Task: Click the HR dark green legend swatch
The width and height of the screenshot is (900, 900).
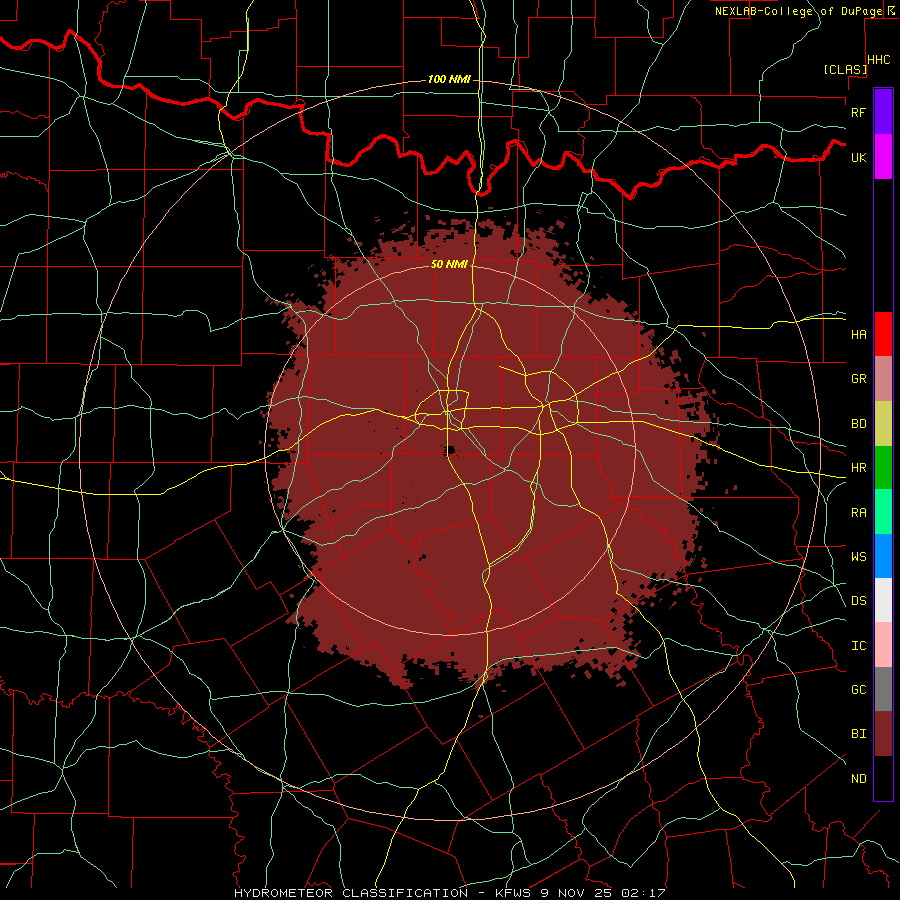Action: tap(883, 468)
